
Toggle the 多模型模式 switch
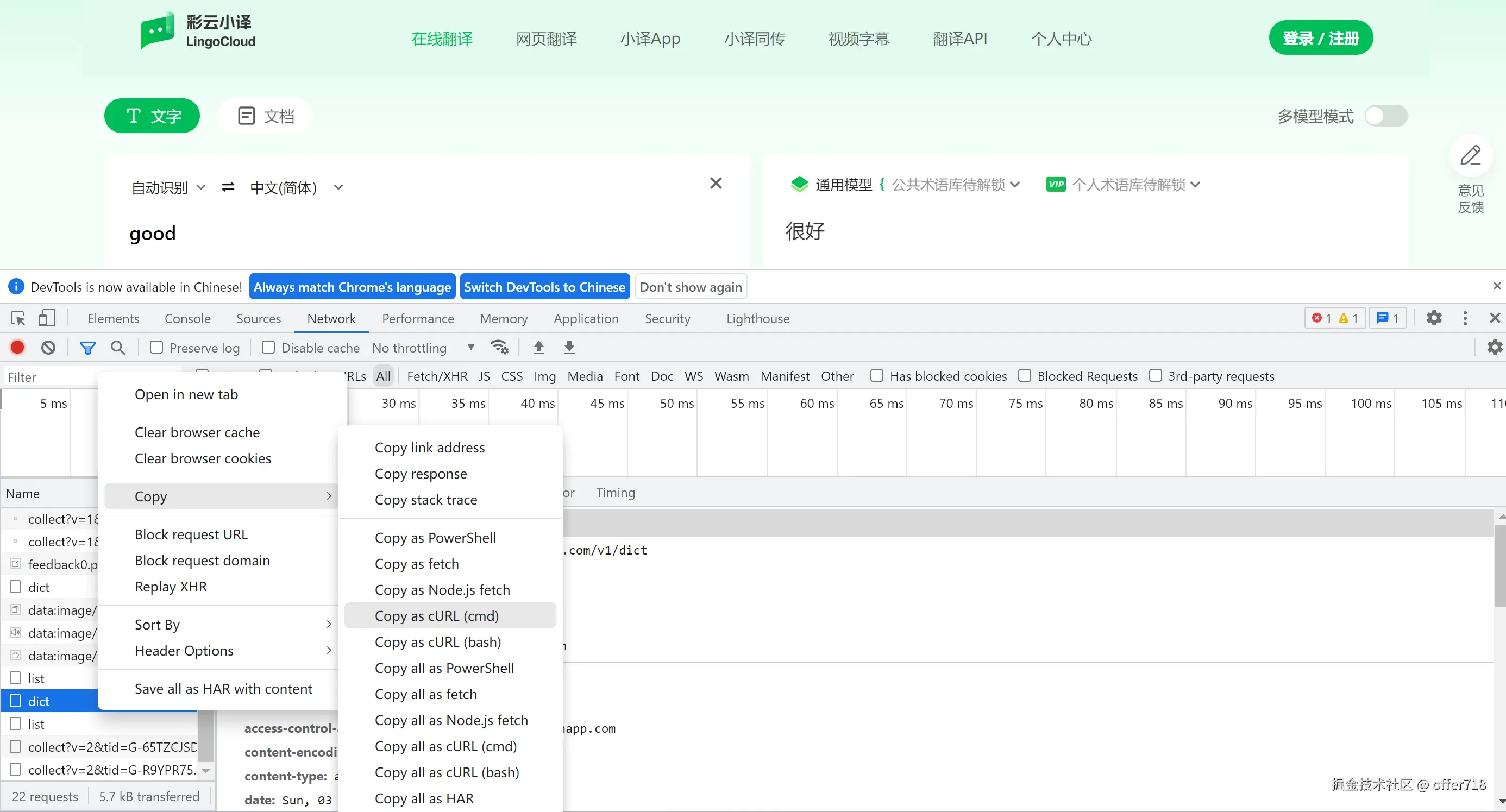point(1385,116)
